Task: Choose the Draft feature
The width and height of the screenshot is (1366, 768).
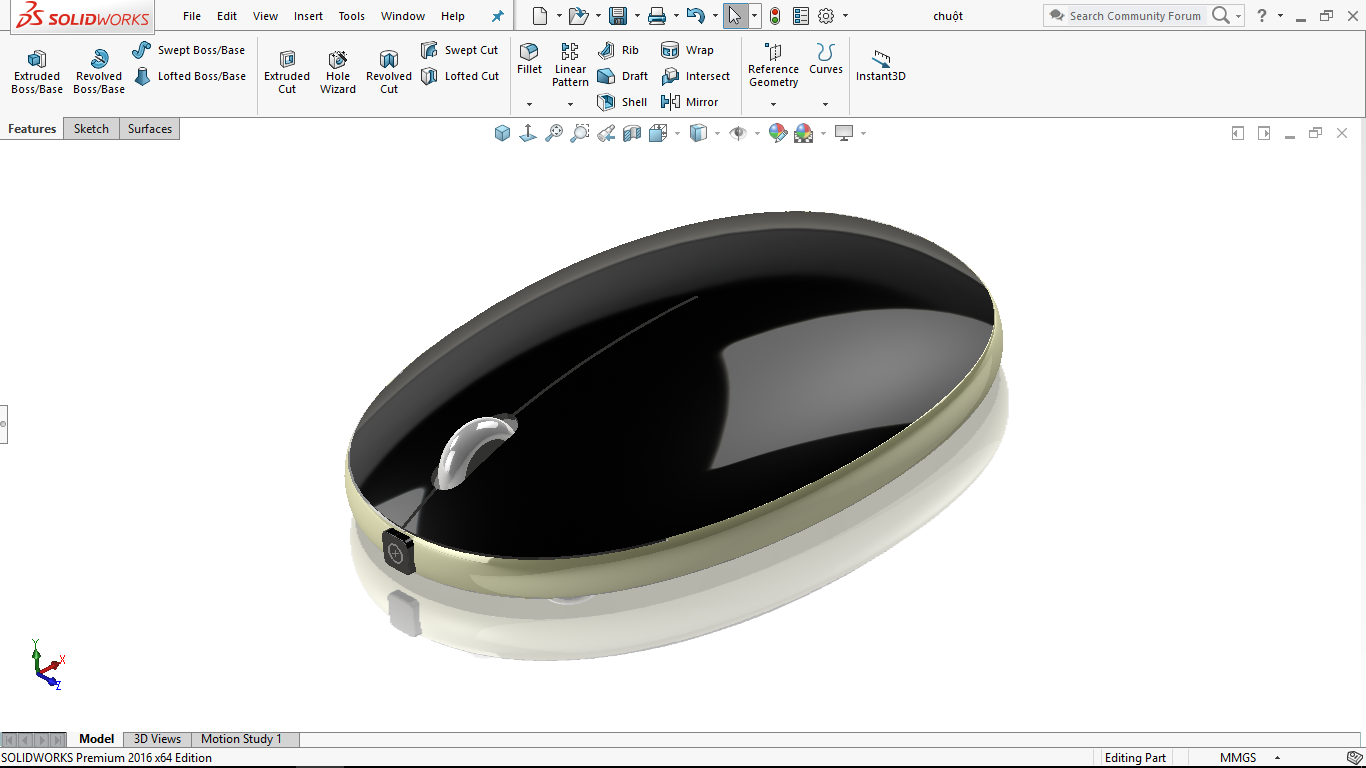Action: coord(623,76)
